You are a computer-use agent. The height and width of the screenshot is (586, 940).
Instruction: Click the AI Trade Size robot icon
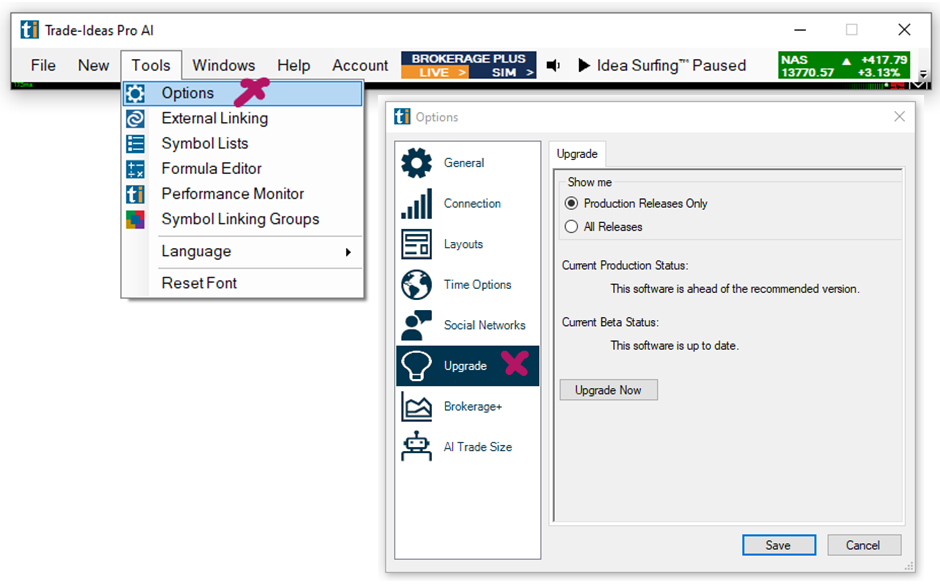pos(416,447)
